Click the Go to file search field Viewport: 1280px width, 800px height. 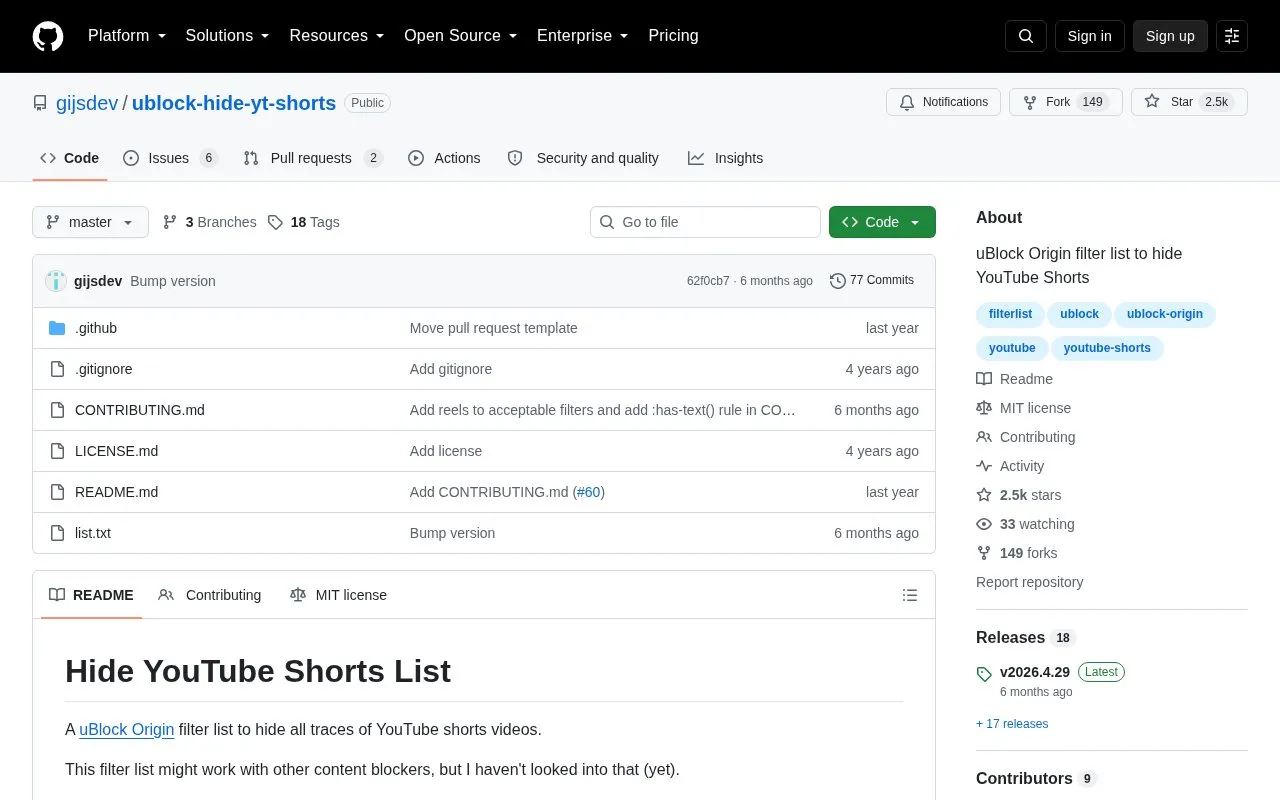[705, 222]
